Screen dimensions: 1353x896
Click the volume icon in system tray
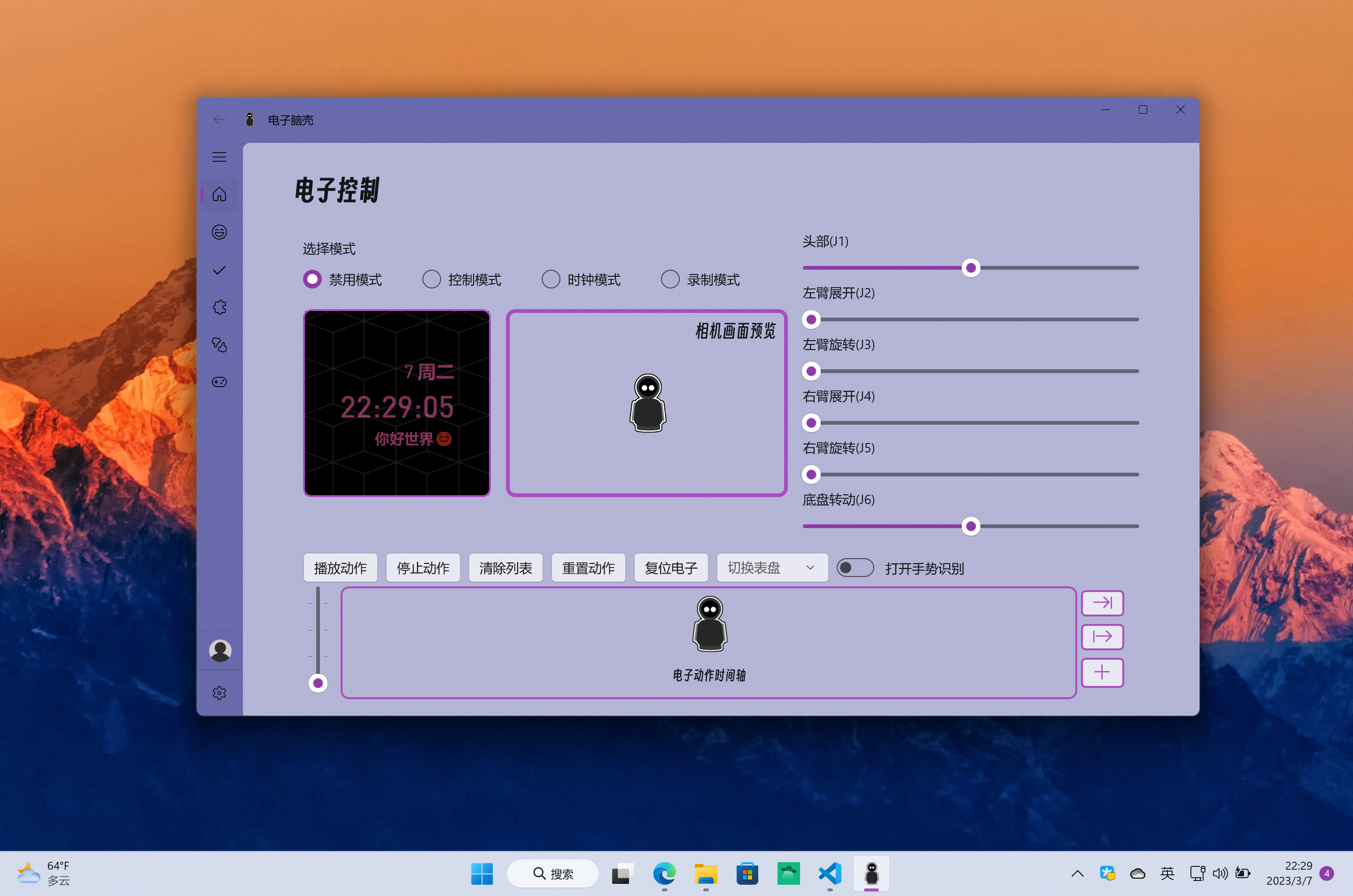1221,874
